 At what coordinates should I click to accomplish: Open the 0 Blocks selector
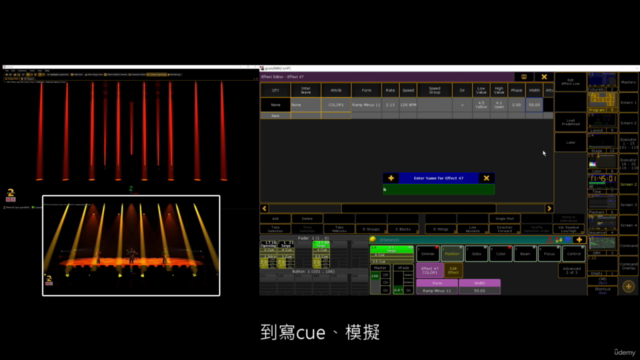coord(402,229)
